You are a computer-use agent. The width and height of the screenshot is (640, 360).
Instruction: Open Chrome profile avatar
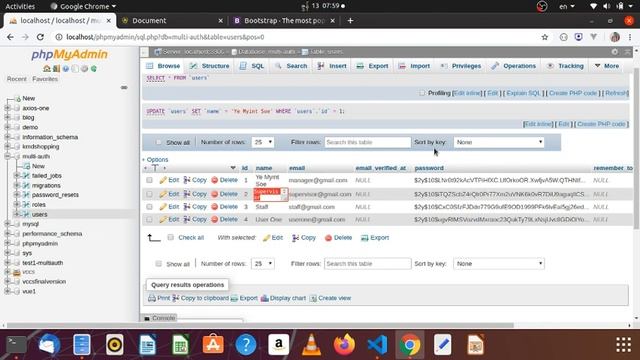pyautogui.click(x=615, y=37)
